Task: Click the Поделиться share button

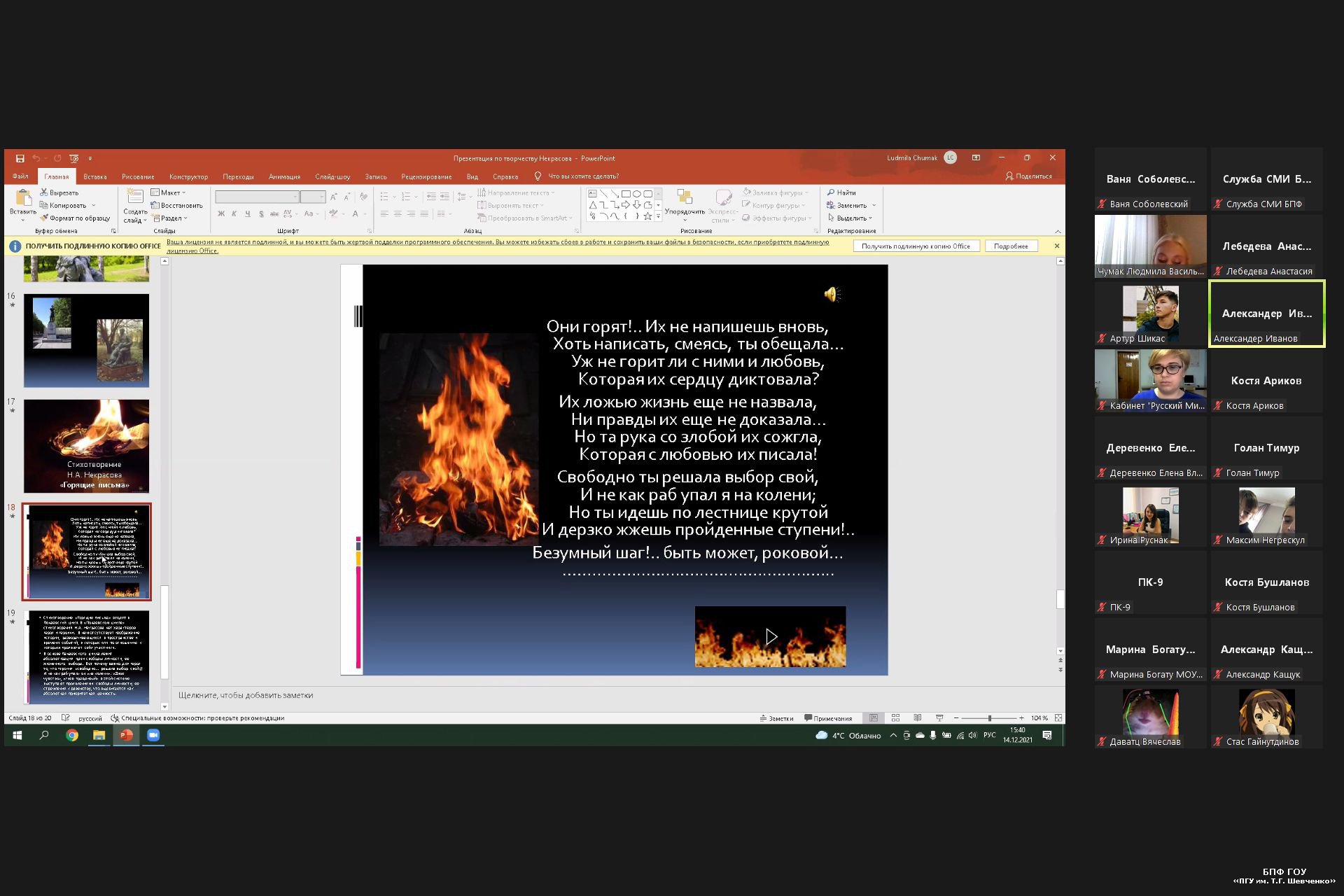Action: pyautogui.click(x=1029, y=176)
